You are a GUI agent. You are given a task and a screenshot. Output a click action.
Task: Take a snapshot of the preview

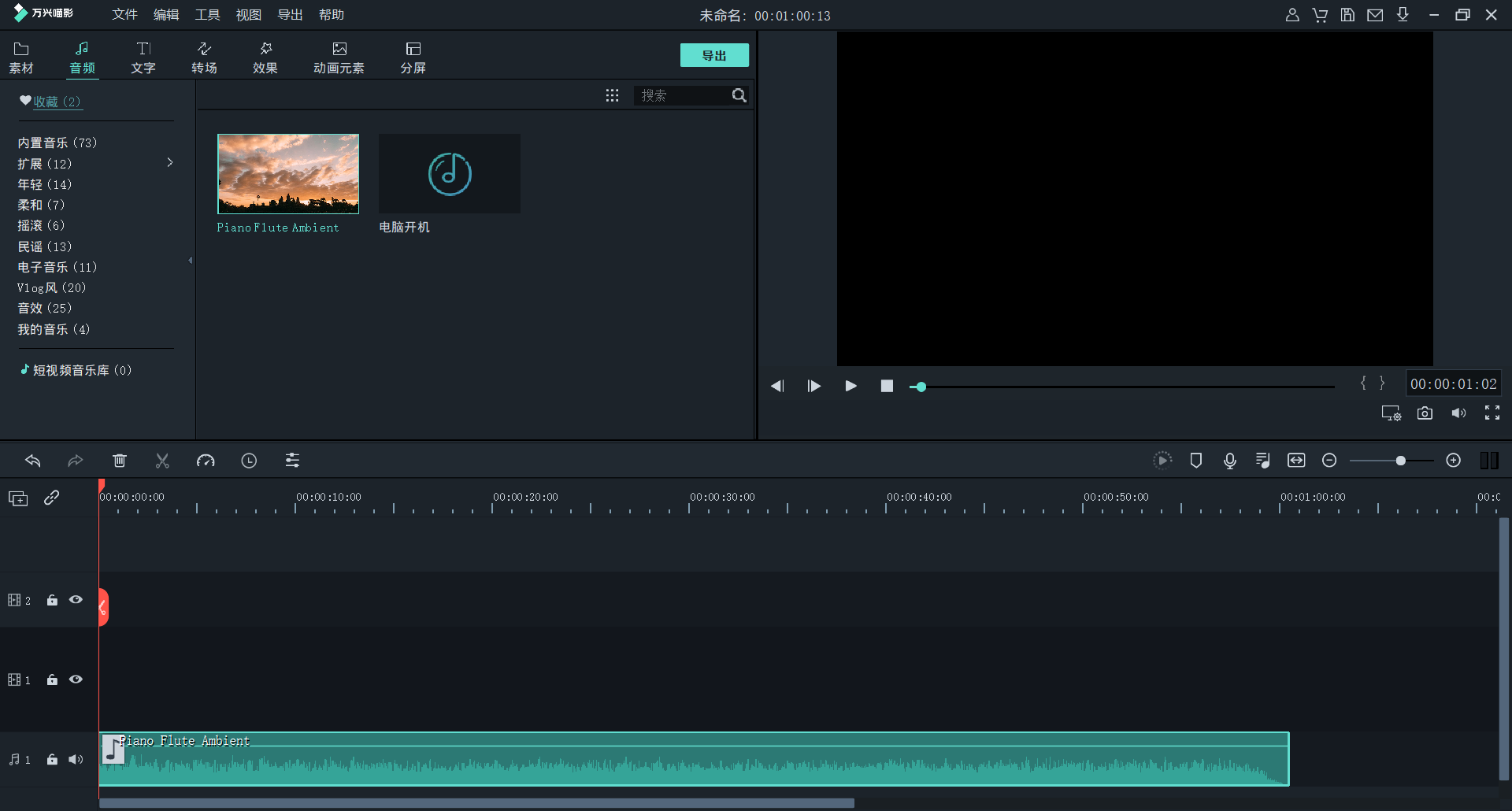pos(1425,413)
